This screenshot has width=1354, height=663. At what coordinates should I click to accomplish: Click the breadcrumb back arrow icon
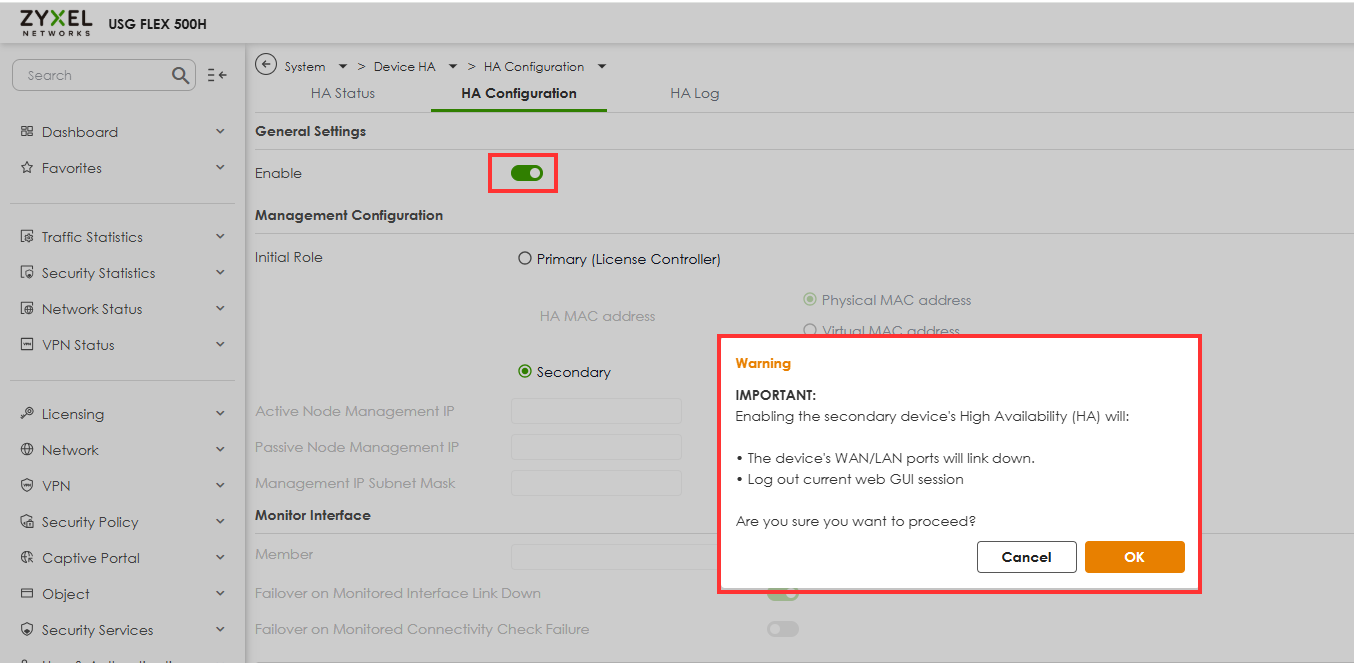tap(266, 65)
